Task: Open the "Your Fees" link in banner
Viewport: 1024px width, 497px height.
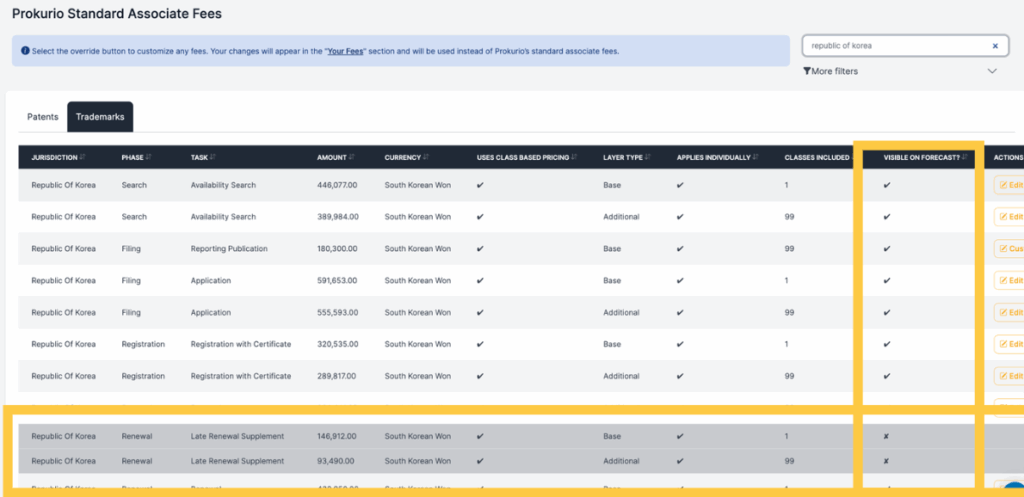Action: pyautogui.click(x=347, y=50)
